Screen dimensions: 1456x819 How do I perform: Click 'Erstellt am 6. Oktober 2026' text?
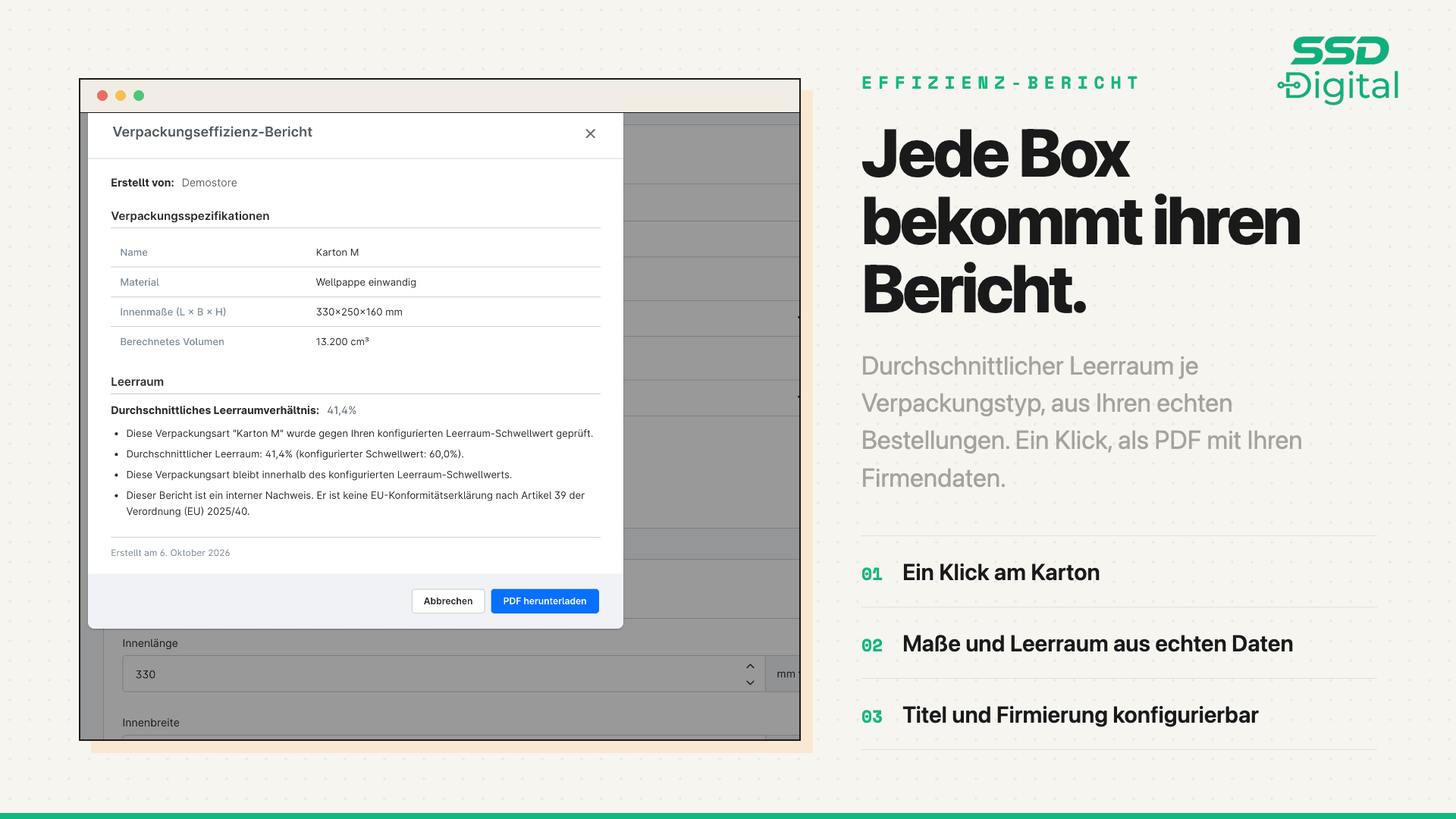pos(171,553)
